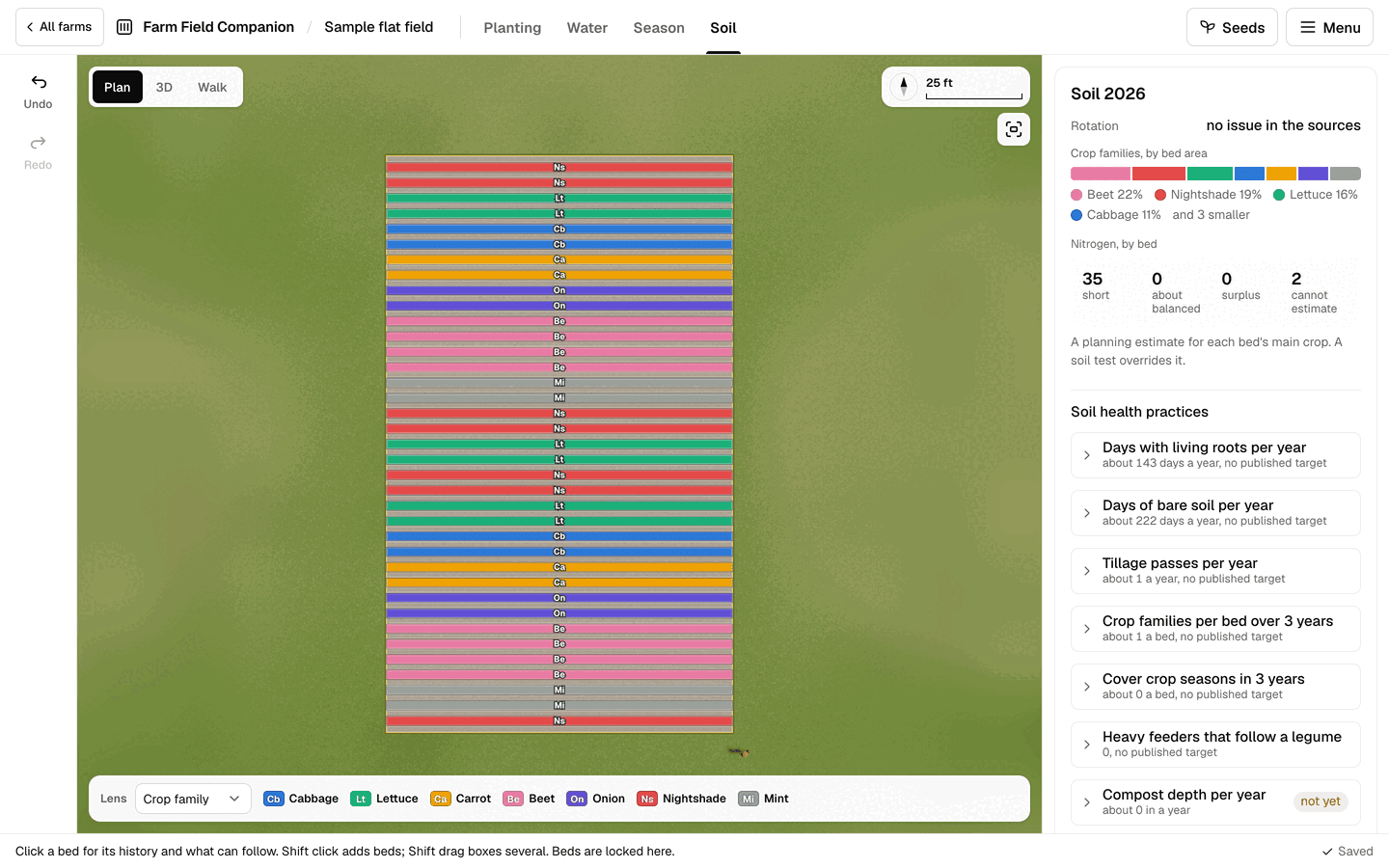Click the Saved status indicator
The width and height of the screenshot is (1389, 868).
(1348, 852)
